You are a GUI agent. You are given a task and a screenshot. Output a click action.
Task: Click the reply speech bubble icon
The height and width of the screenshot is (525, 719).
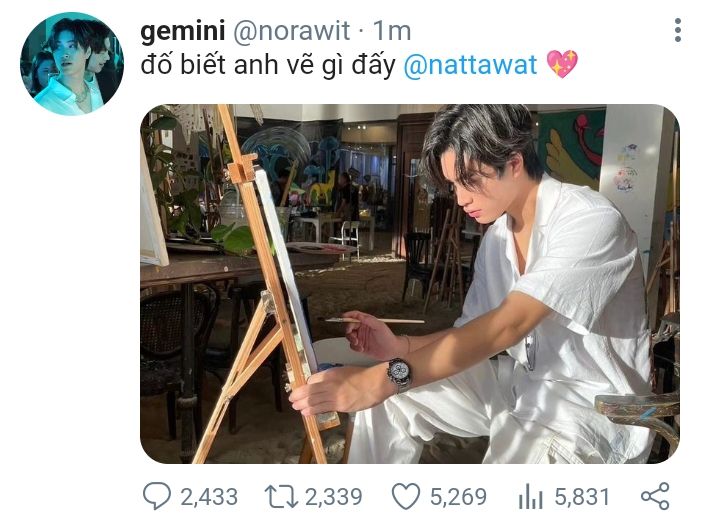pyautogui.click(x=157, y=496)
